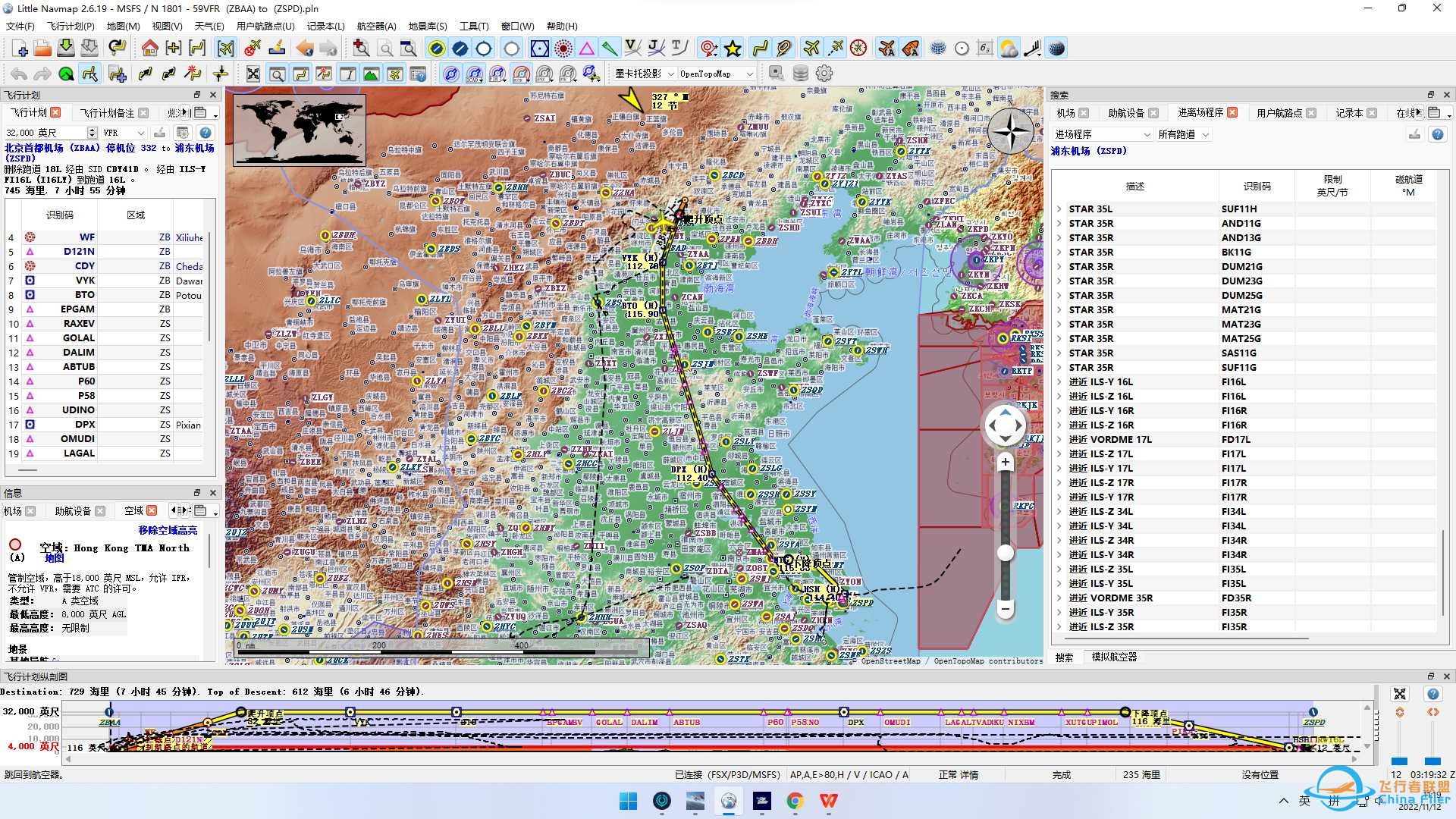1456x819 pixels.
Task: Click the weather cloud icon in the toolbar
Action: point(1009,49)
